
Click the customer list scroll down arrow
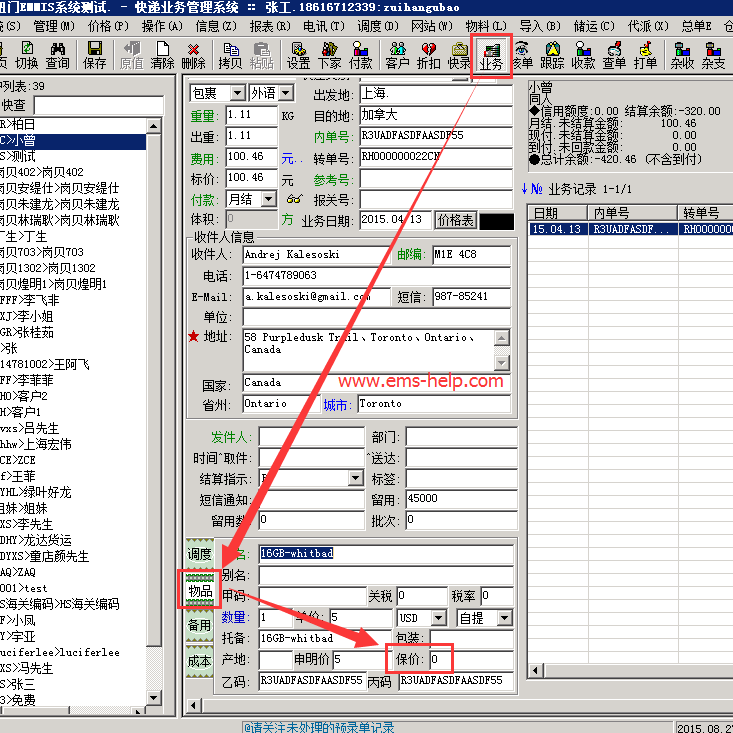pos(153,698)
